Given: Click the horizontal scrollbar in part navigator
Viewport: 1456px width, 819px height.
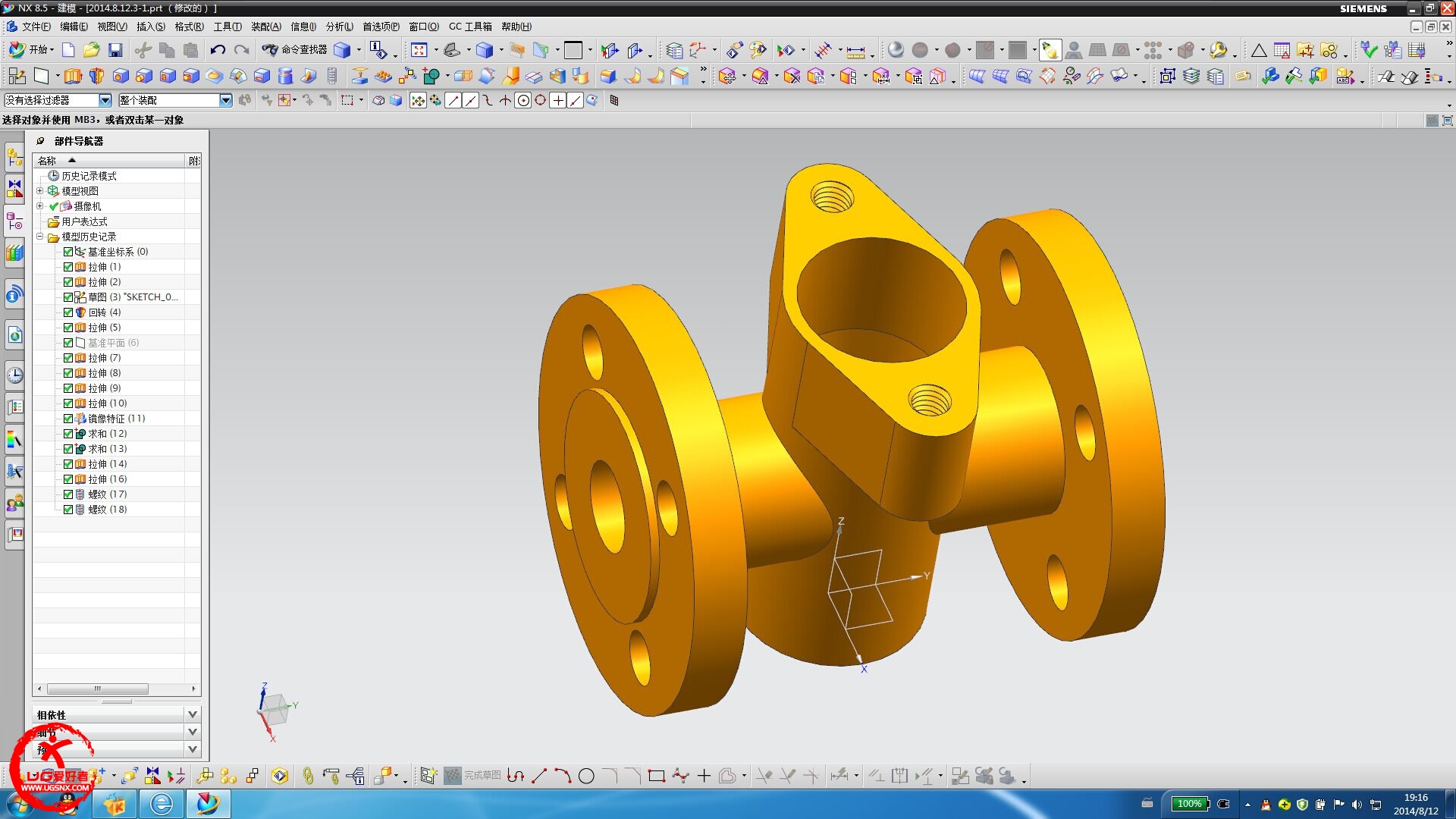Looking at the screenshot, I should (x=98, y=689).
